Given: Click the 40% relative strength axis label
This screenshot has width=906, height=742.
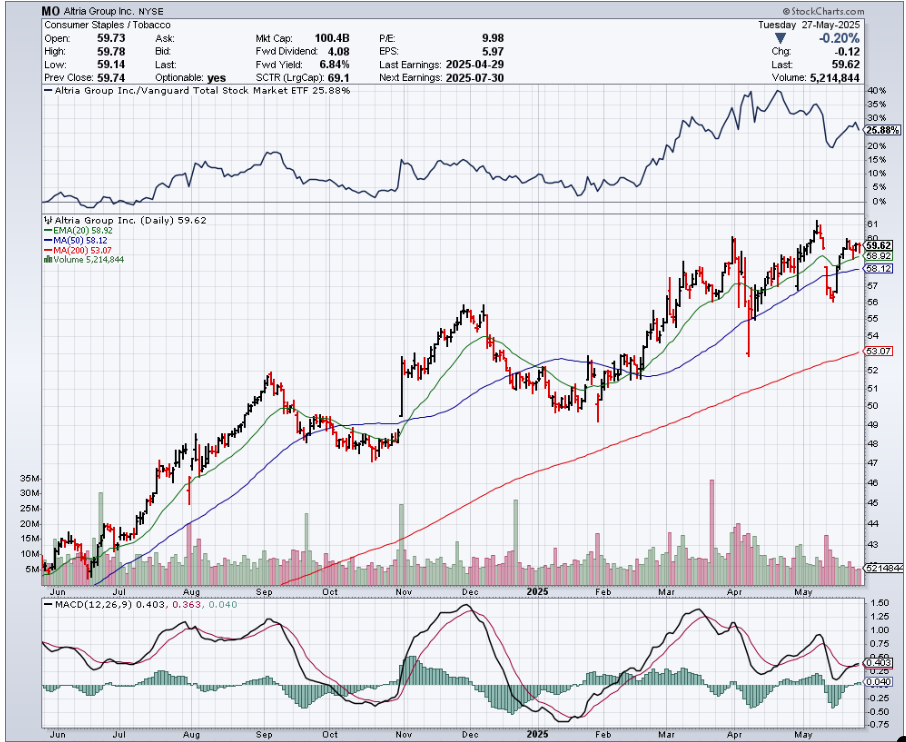Looking at the screenshot, I should pos(878,91).
